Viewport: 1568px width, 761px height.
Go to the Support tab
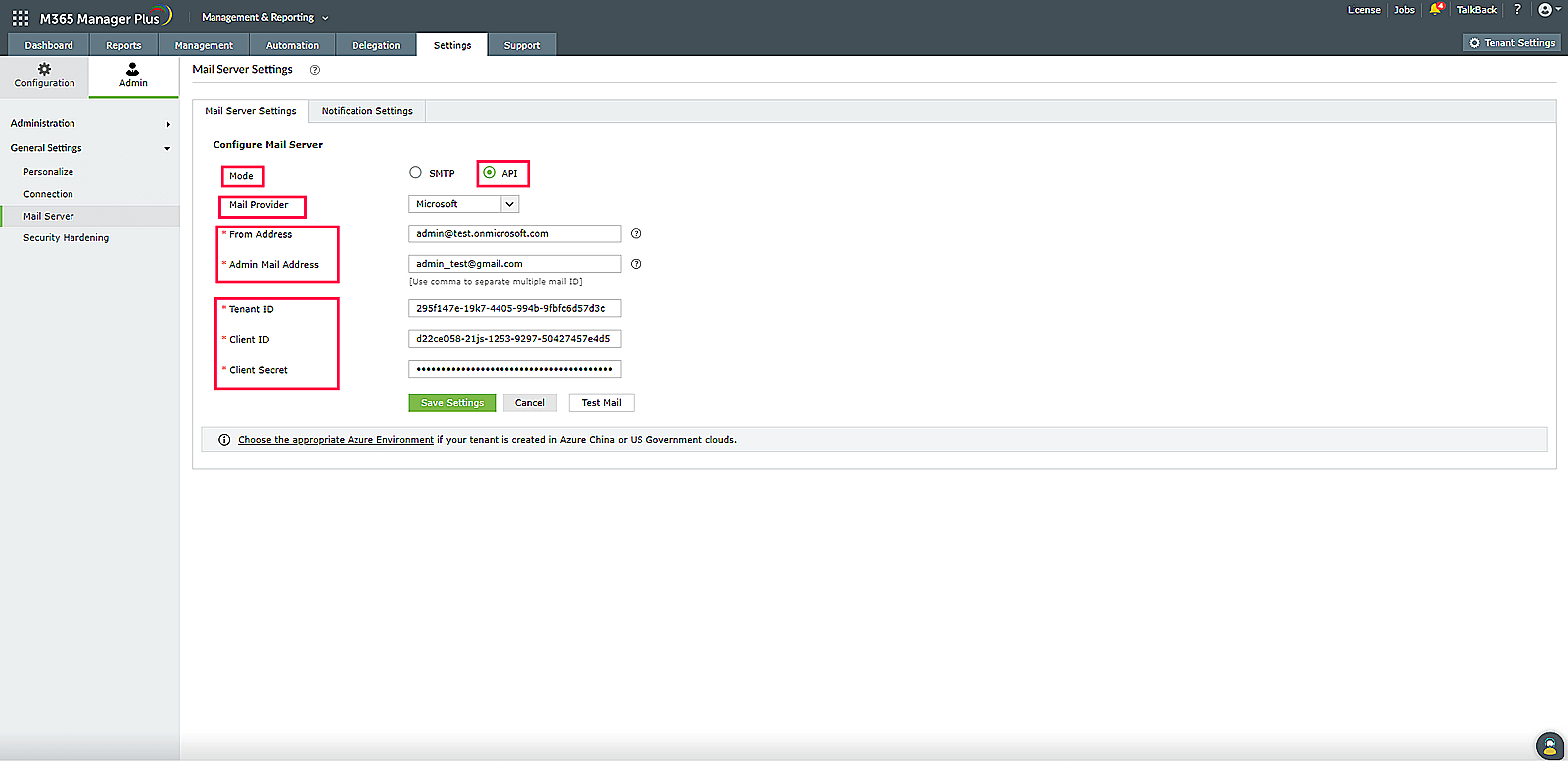(522, 45)
